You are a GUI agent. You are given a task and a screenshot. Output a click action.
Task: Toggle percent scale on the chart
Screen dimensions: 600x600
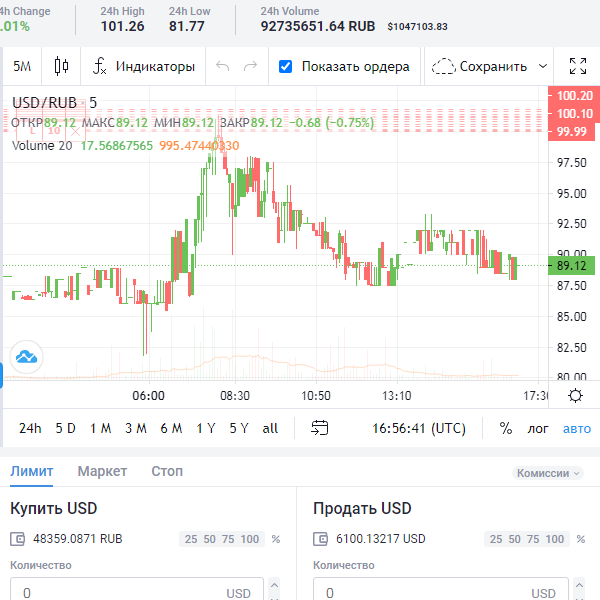[x=505, y=428]
